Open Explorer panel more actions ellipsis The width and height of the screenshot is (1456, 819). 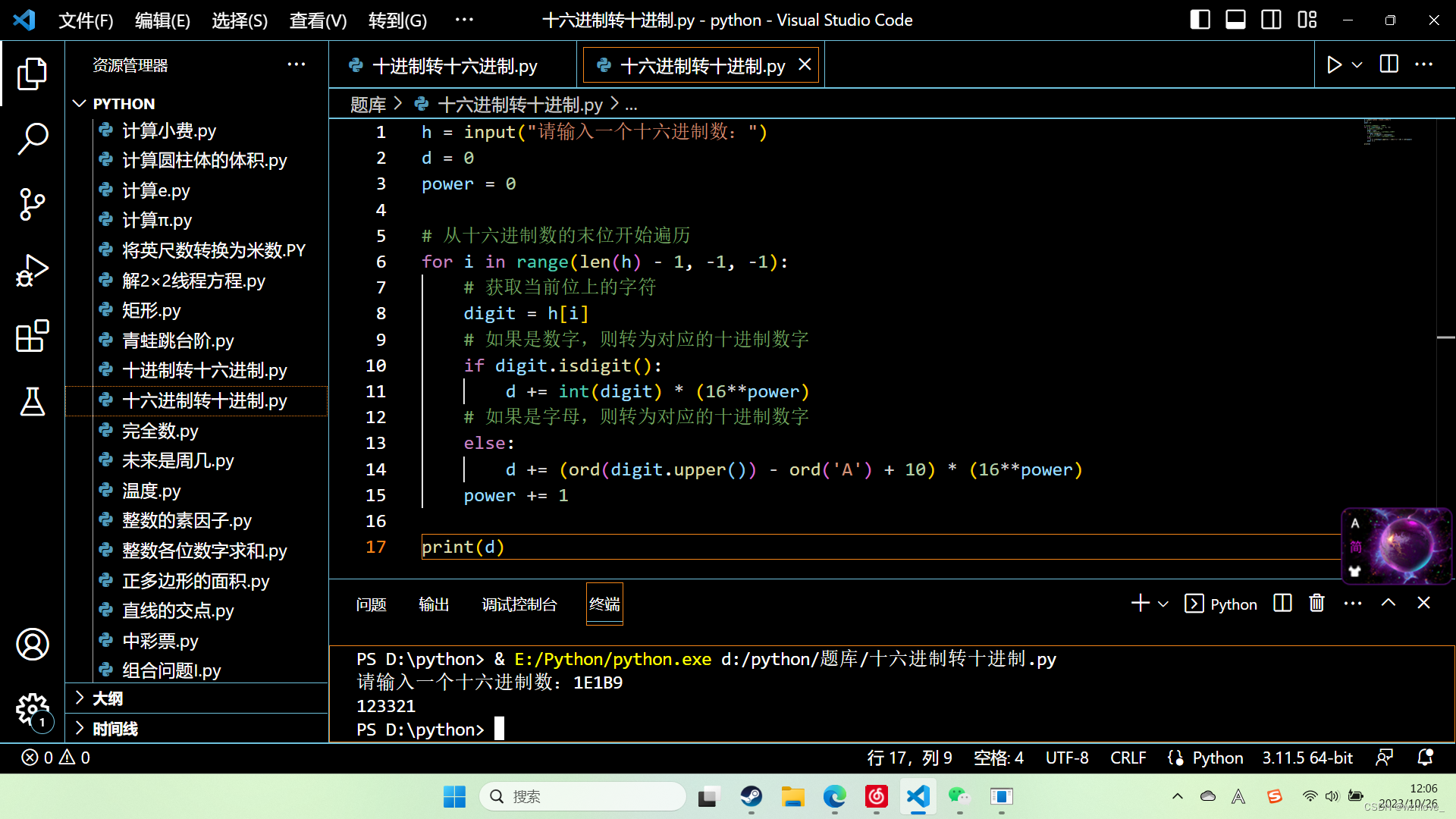pyautogui.click(x=296, y=65)
